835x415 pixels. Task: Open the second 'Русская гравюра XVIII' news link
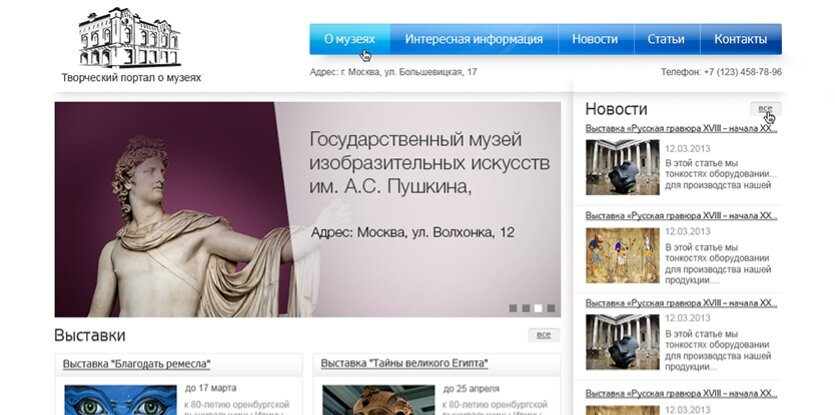681,216
